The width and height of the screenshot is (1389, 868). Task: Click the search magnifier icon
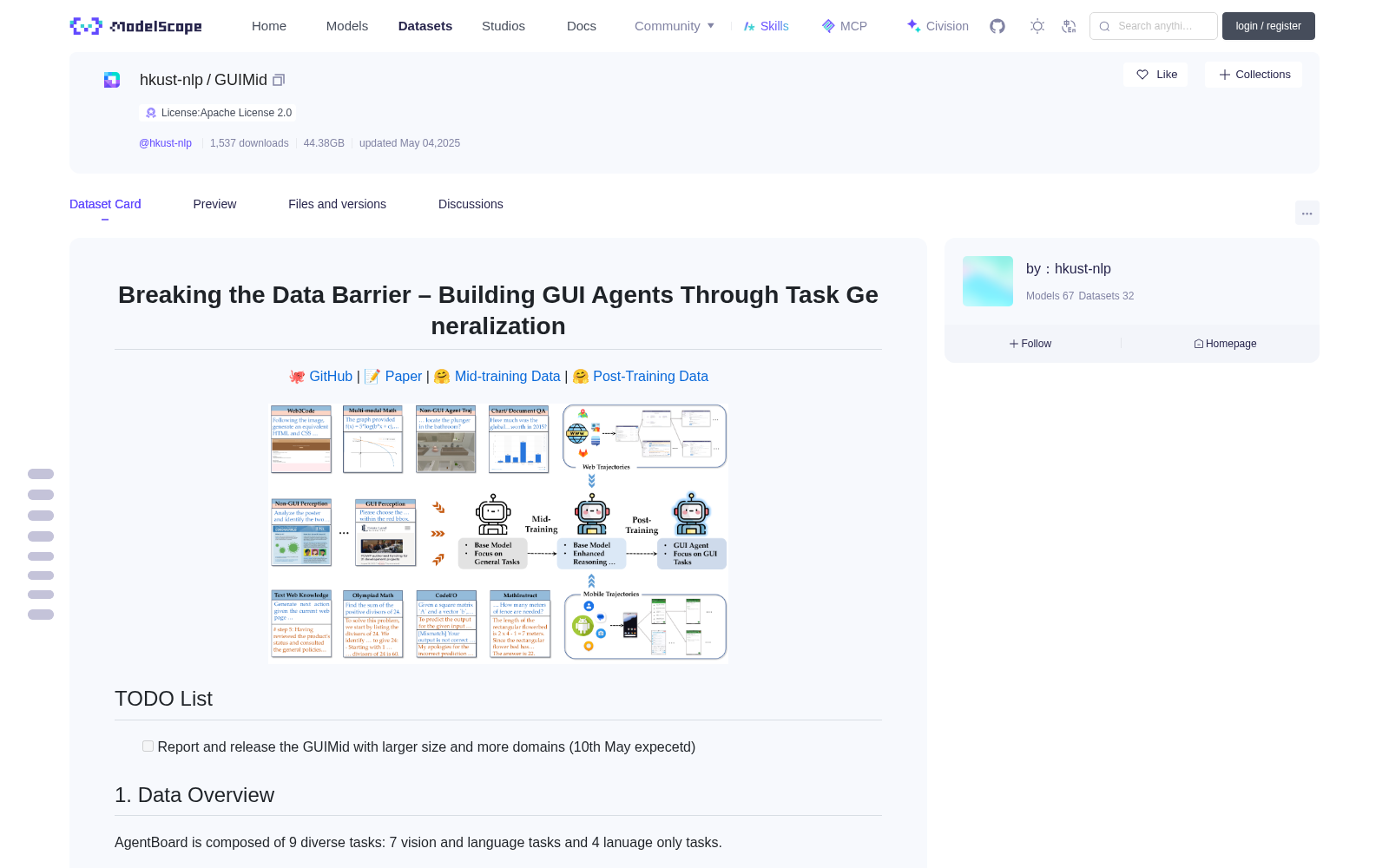click(x=1105, y=26)
